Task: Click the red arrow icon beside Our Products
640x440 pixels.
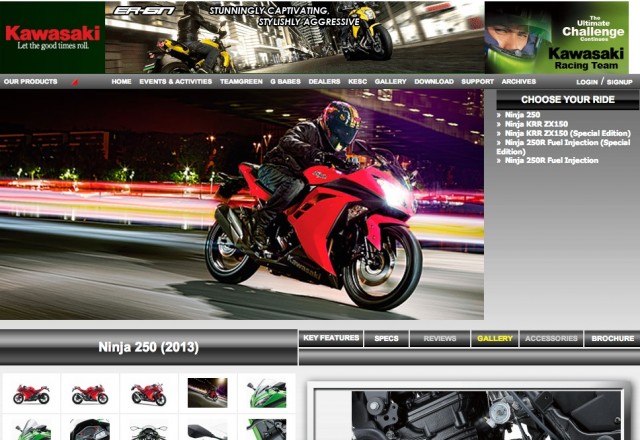Action: [75, 82]
